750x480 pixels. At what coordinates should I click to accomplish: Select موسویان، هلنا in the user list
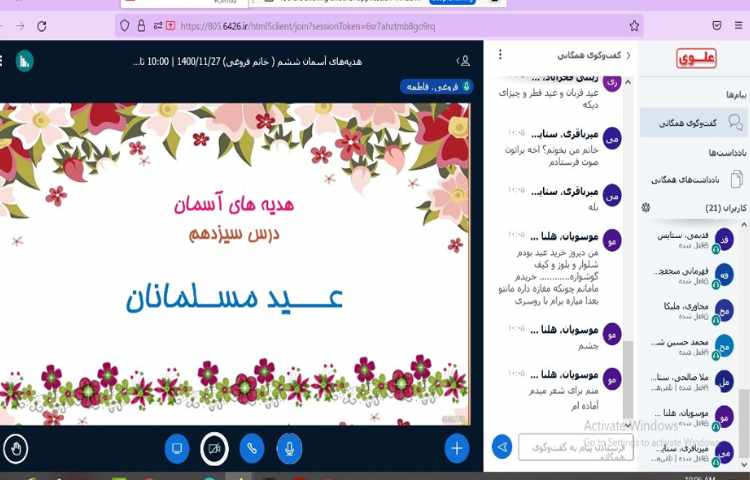tap(694, 417)
